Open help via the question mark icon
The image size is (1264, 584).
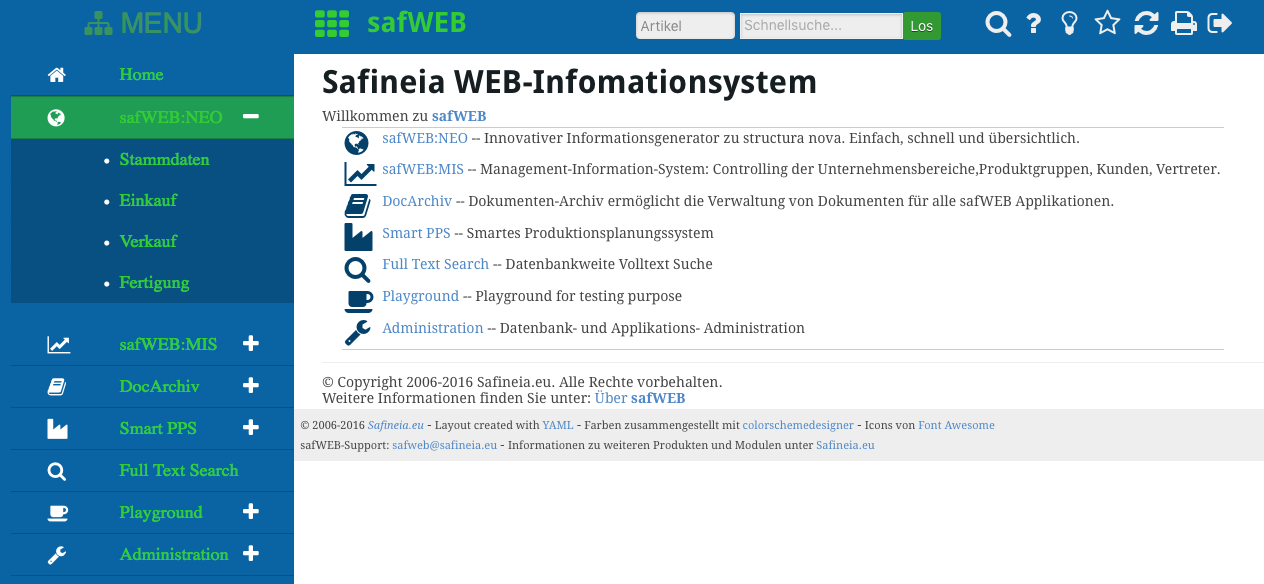click(x=1035, y=24)
